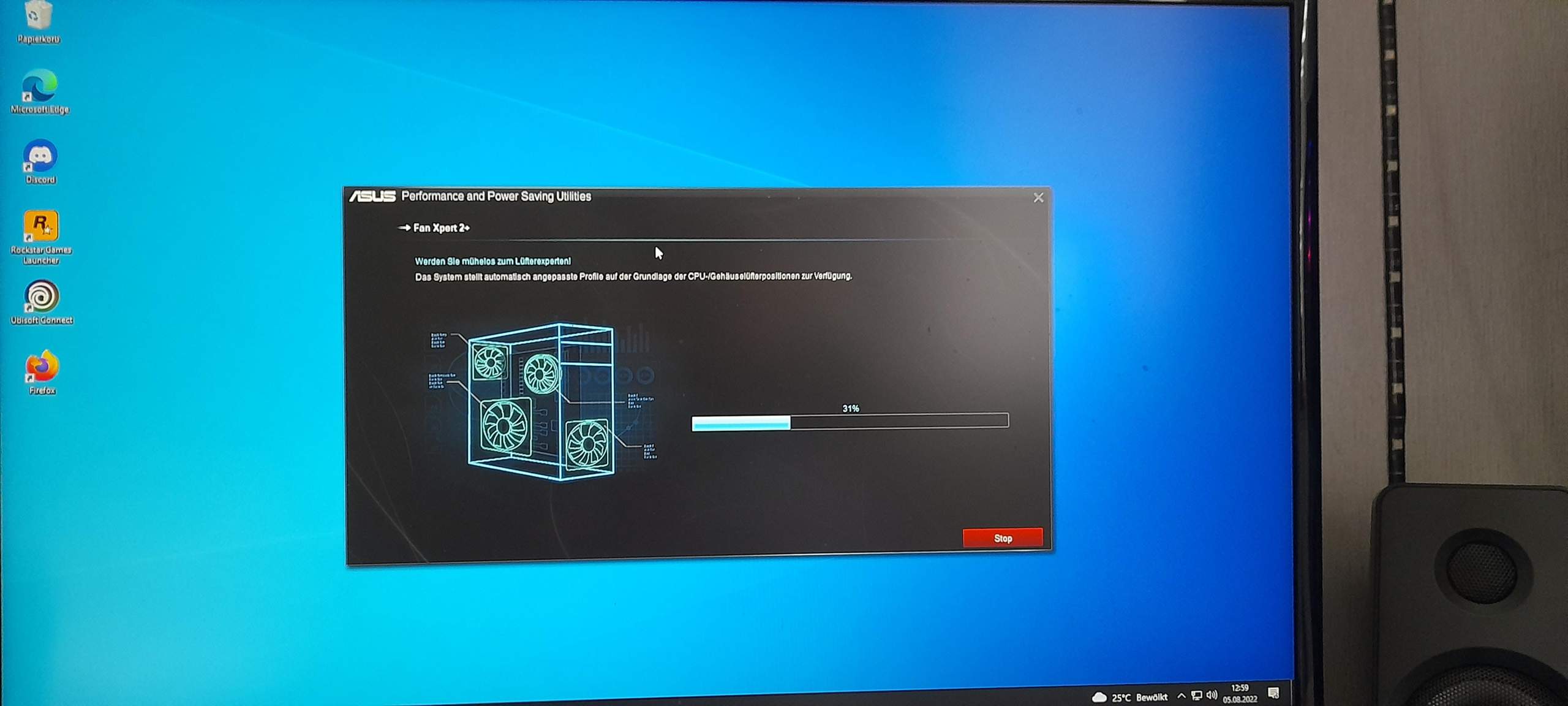Open the notification center icon
The image size is (1568, 706).
1273,693
